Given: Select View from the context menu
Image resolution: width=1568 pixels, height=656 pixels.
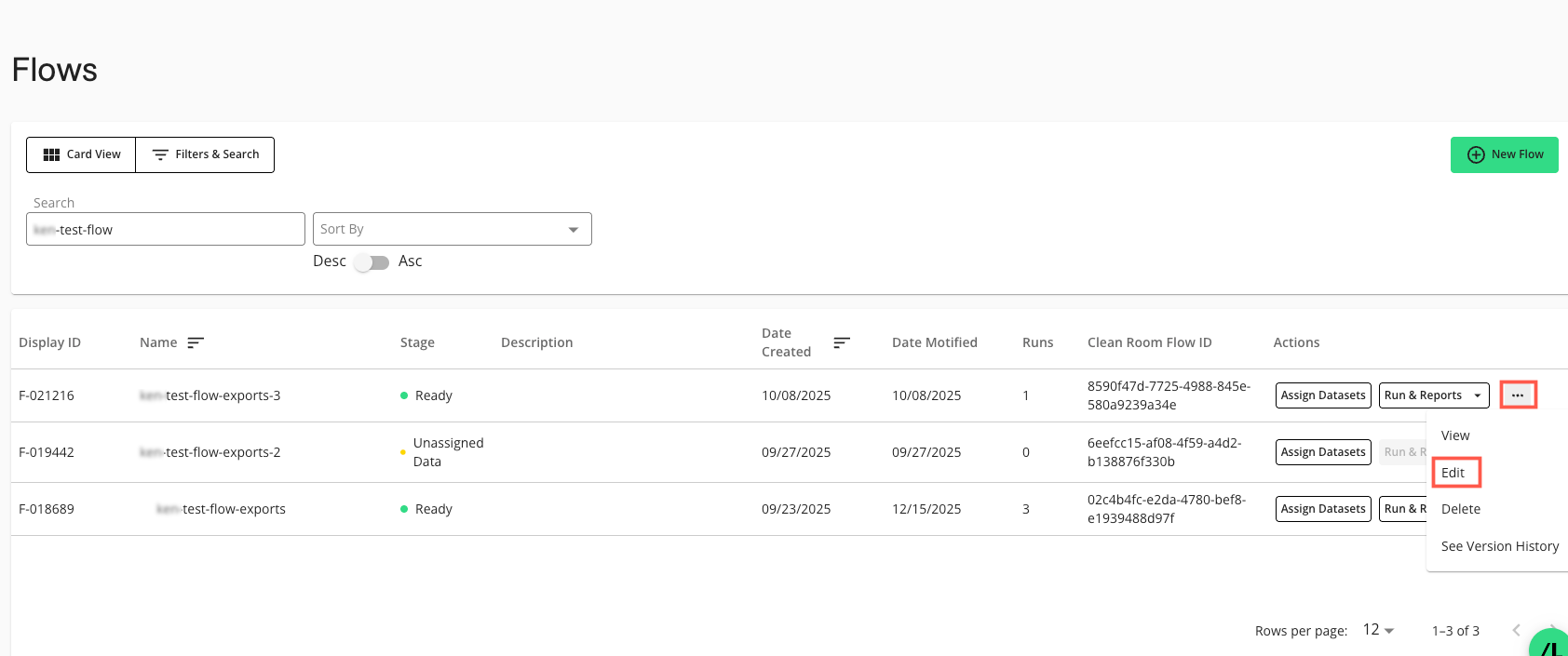Looking at the screenshot, I should 1455,435.
